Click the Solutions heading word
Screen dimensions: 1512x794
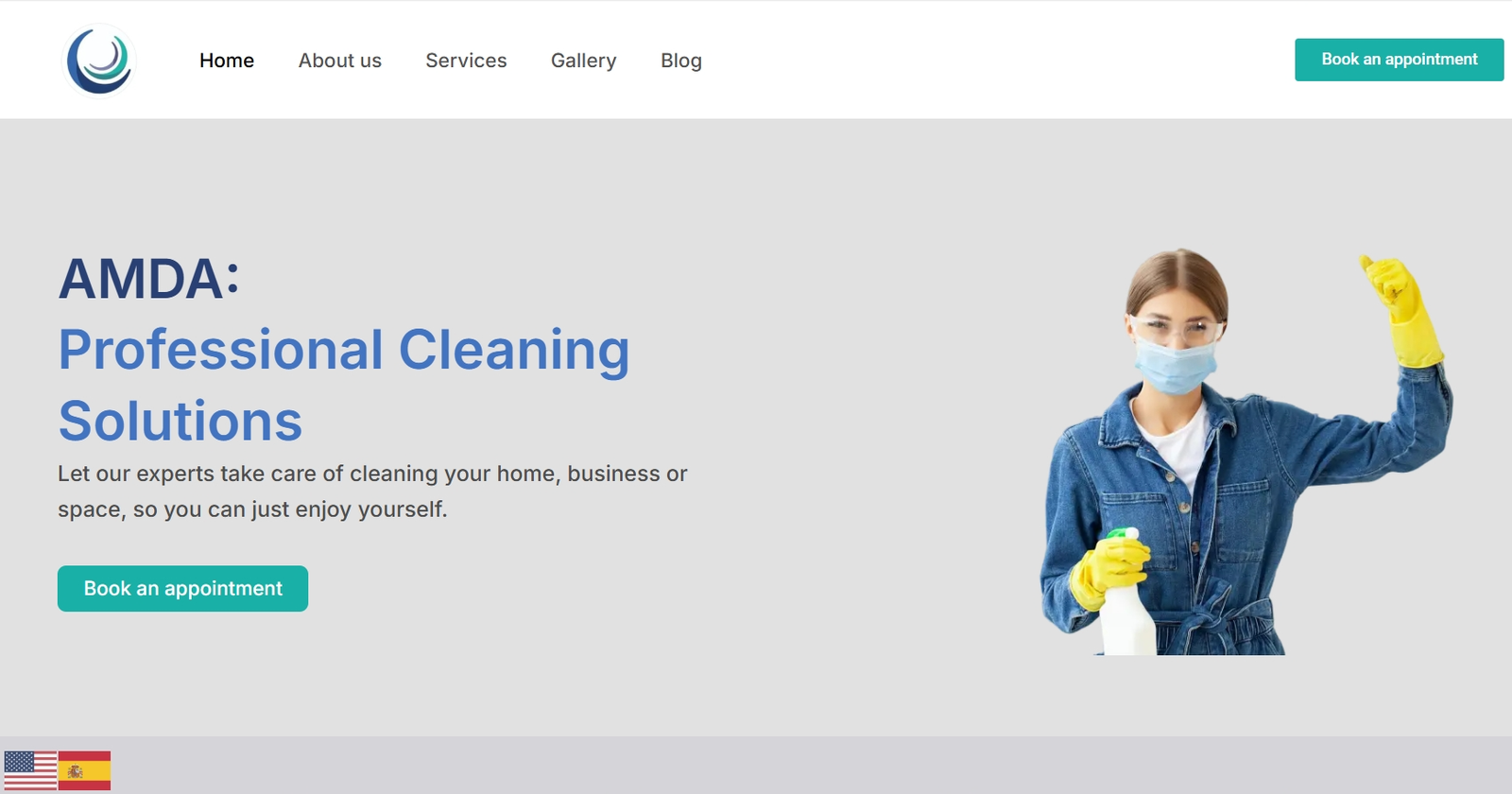coord(180,422)
